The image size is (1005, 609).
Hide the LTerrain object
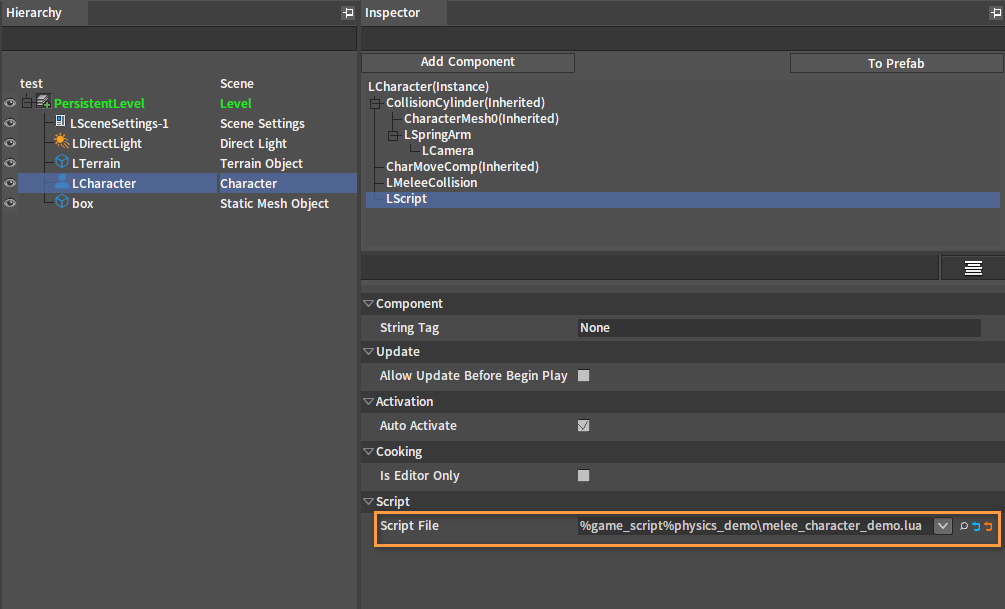(x=10, y=163)
